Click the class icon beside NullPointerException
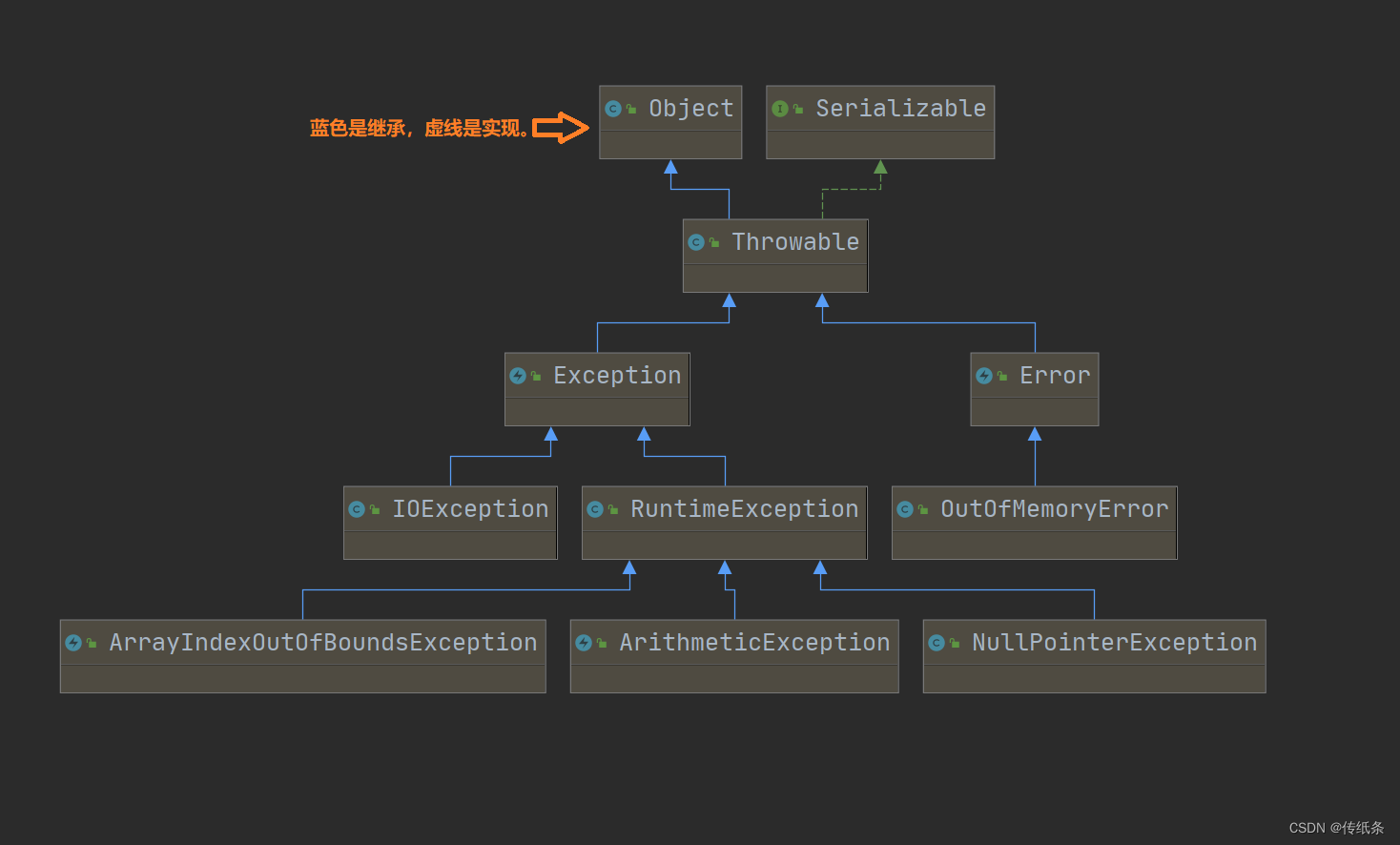 [x=937, y=643]
